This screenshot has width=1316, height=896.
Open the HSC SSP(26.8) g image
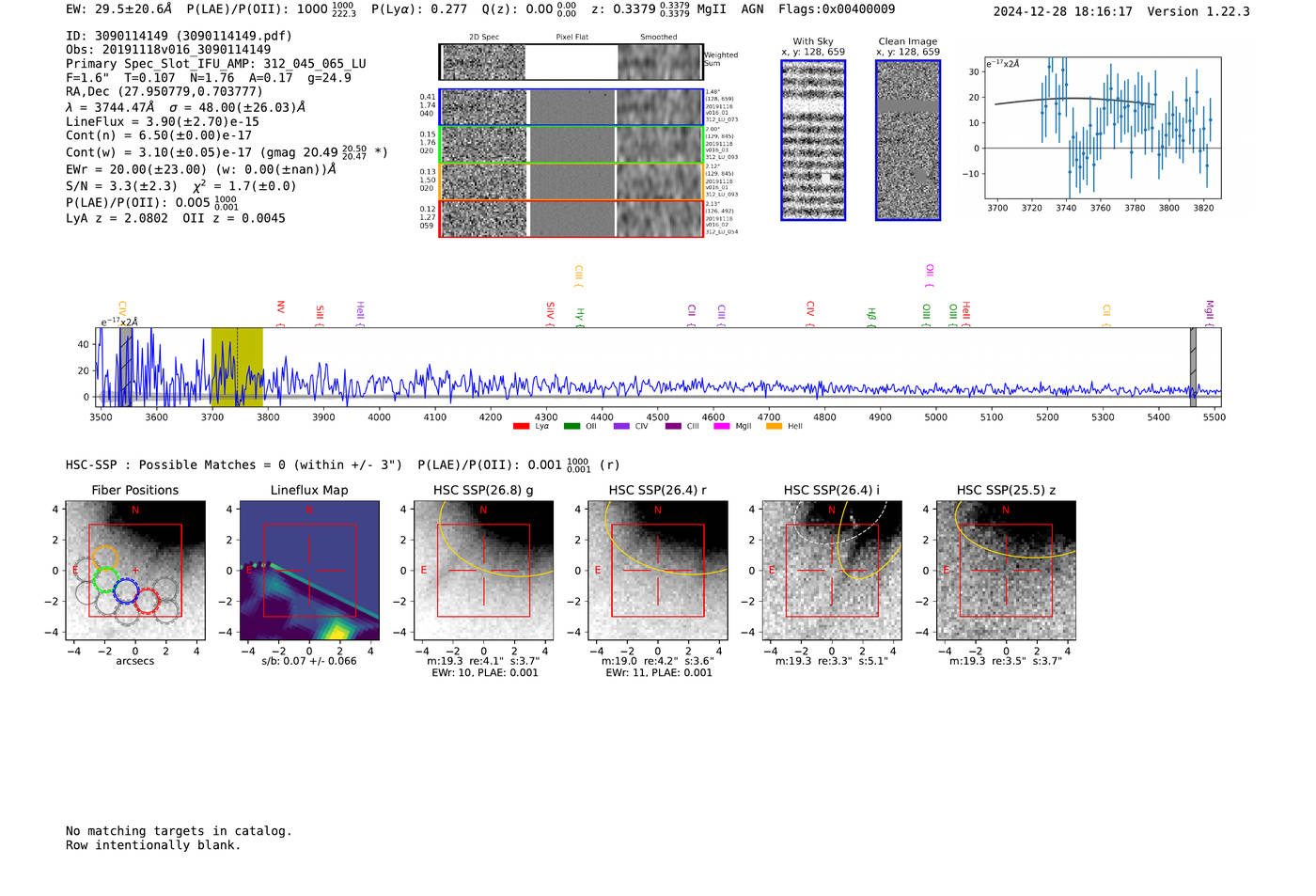[x=483, y=571]
